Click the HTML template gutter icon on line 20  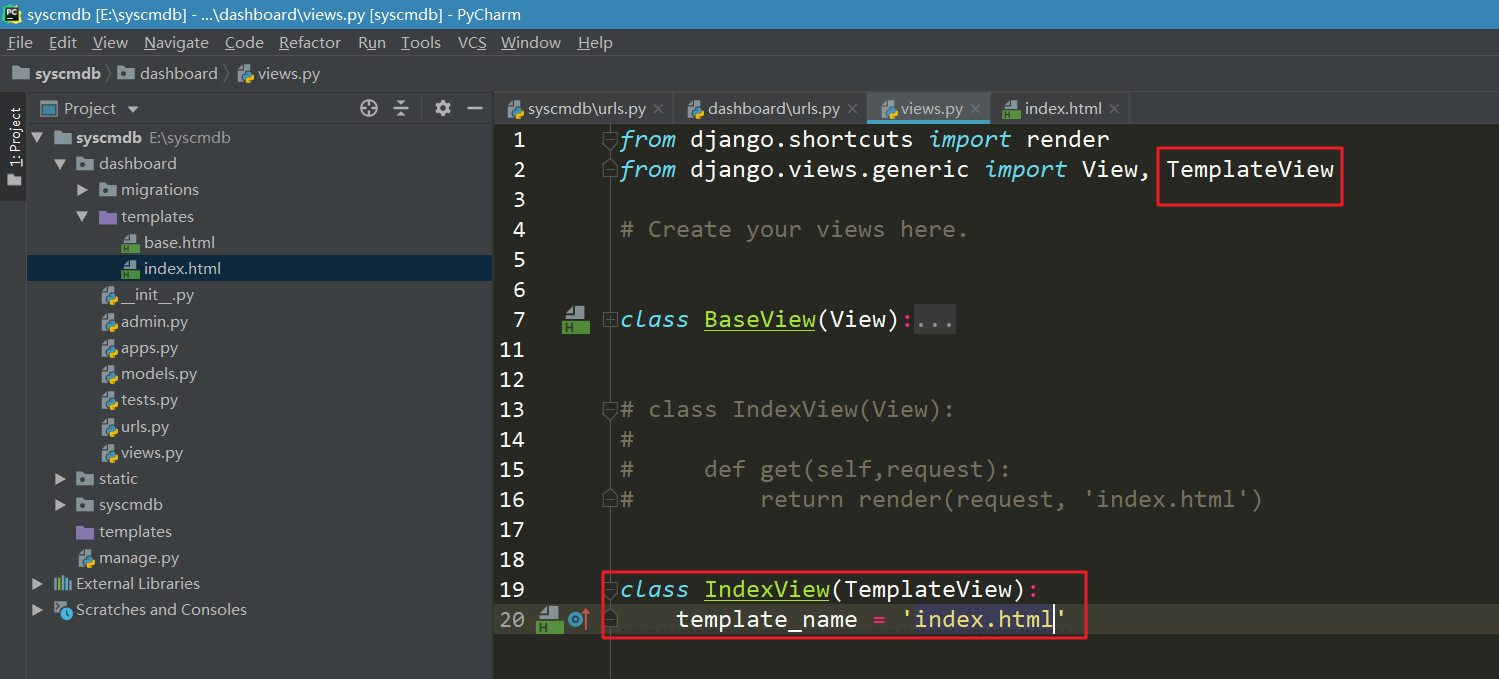(x=549, y=620)
